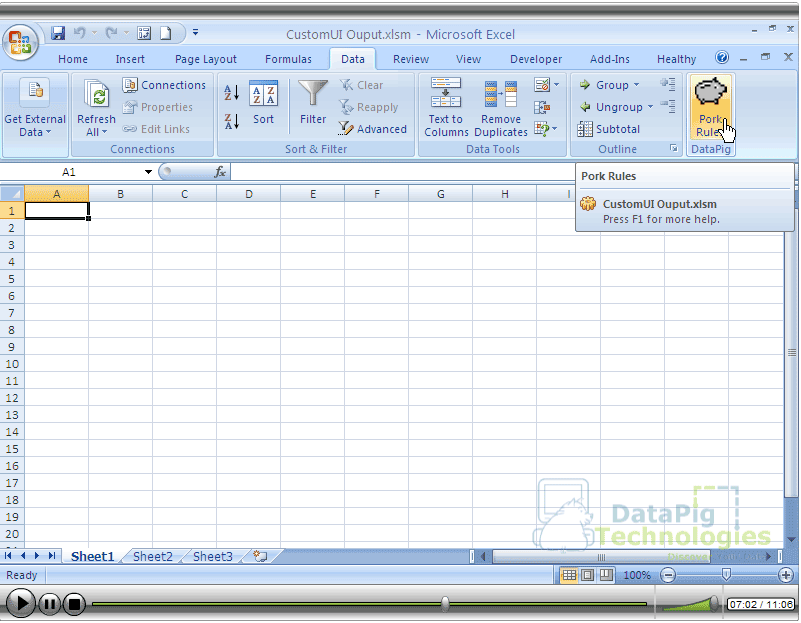Expand the Group dropdown arrow

pos(637,85)
